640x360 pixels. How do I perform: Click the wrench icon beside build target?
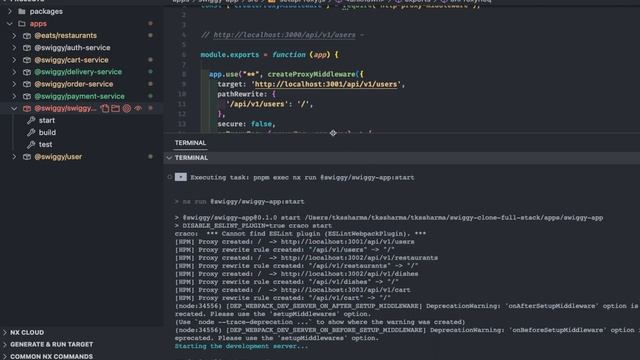pyautogui.click(x=31, y=132)
